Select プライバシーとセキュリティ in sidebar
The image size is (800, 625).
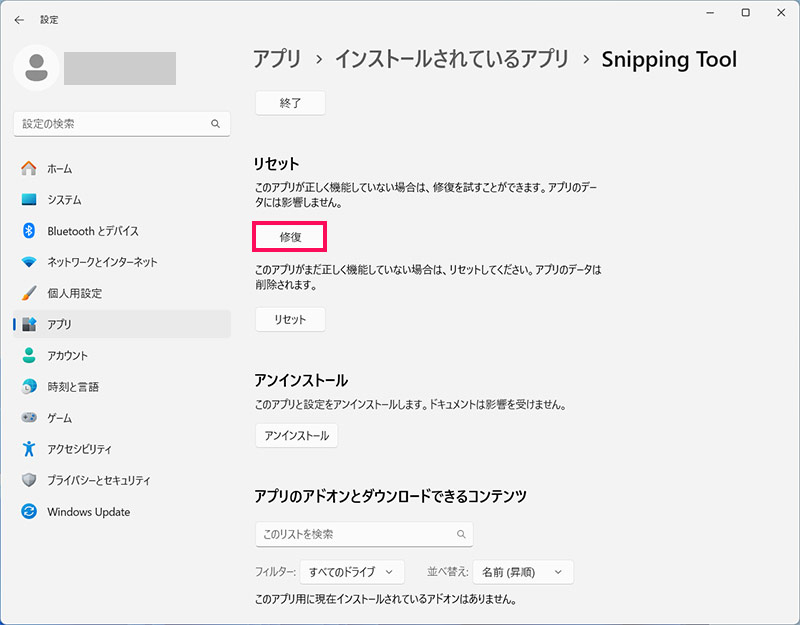coord(122,480)
